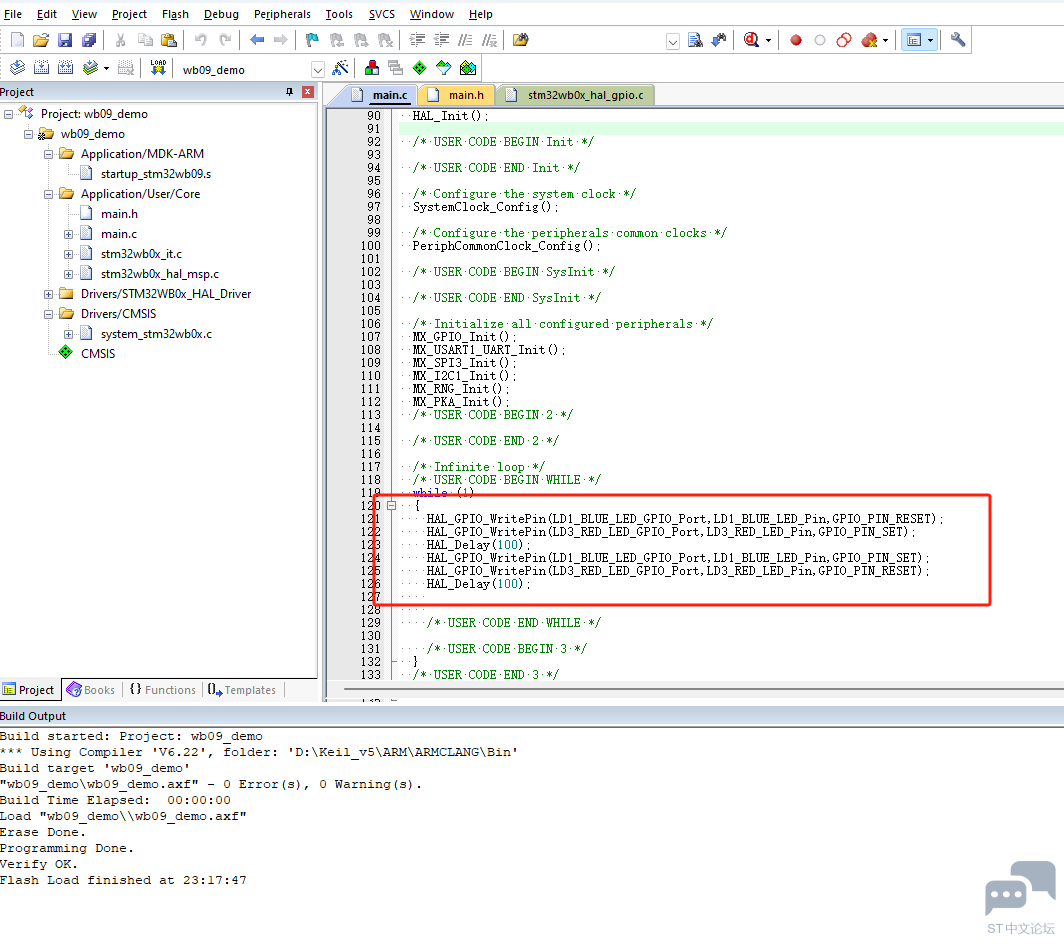Build target files icon
This screenshot has width=1064, height=944.
(41, 68)
